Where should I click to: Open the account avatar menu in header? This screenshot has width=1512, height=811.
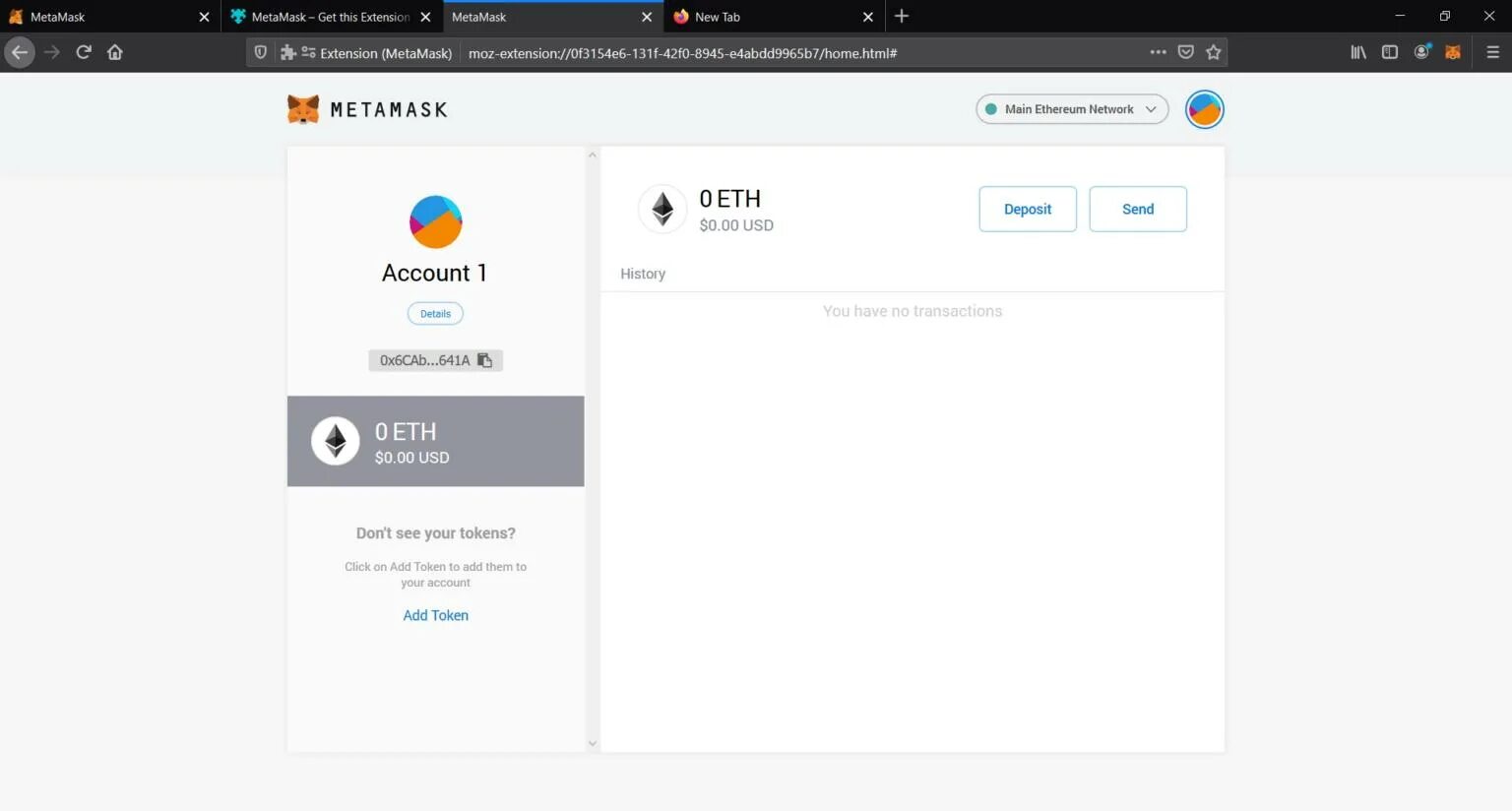pos(1204,109)
